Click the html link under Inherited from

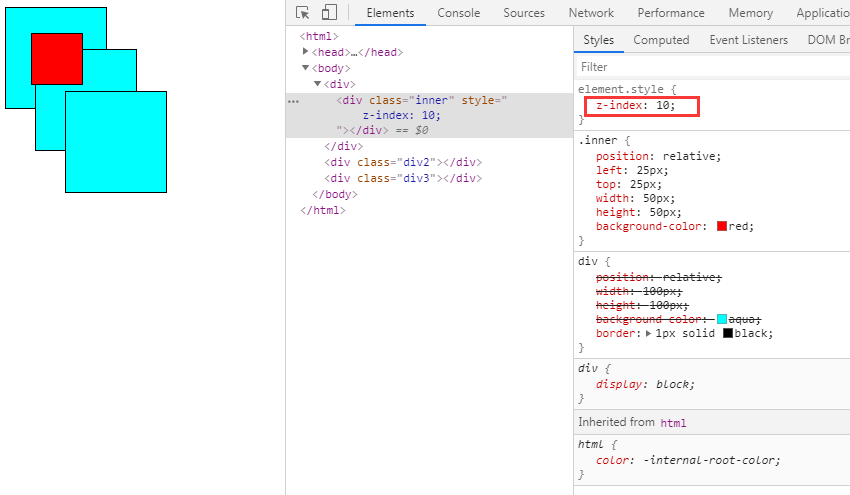tap(673, 423)
